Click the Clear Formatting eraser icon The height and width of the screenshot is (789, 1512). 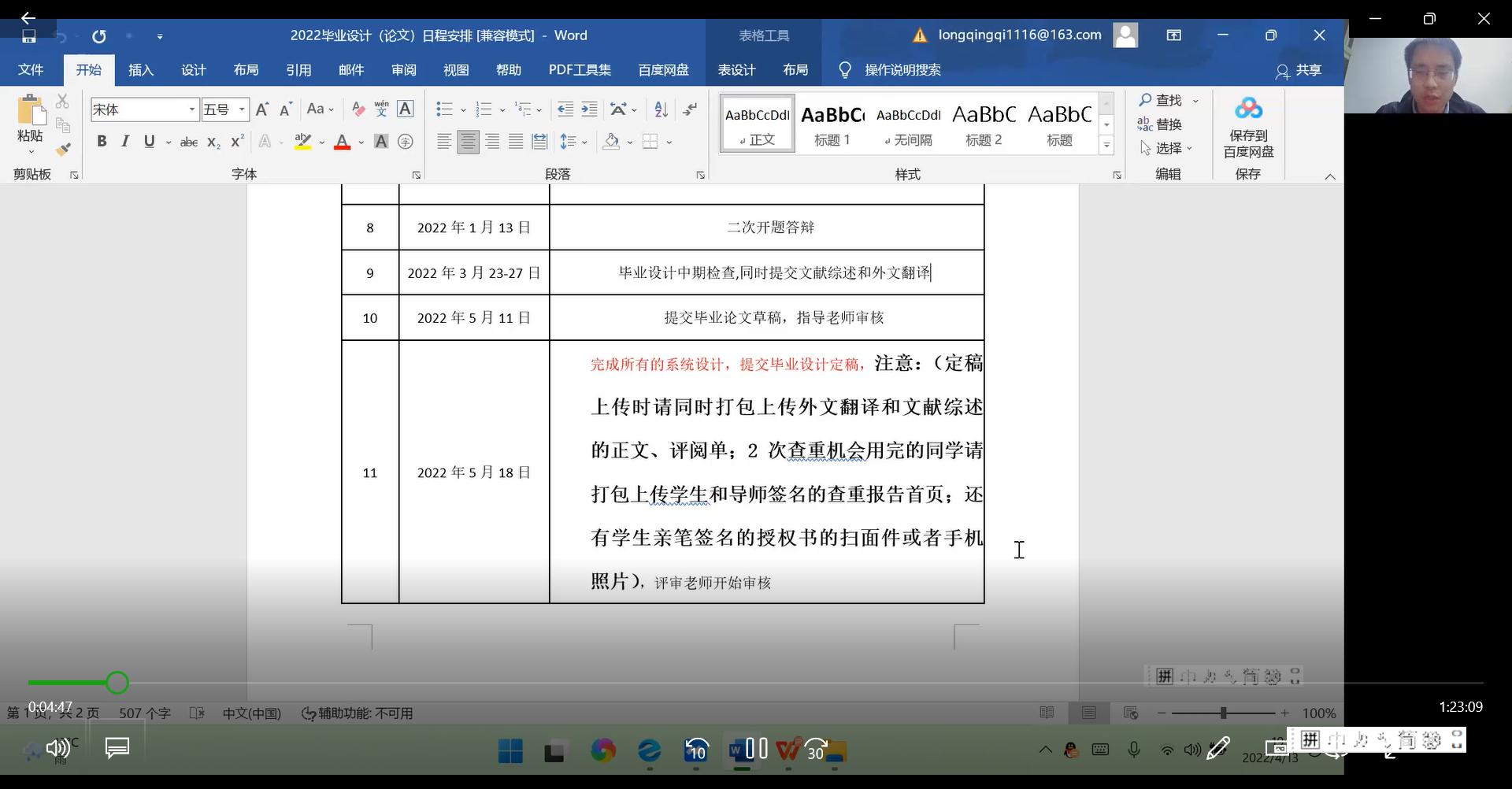358,109
